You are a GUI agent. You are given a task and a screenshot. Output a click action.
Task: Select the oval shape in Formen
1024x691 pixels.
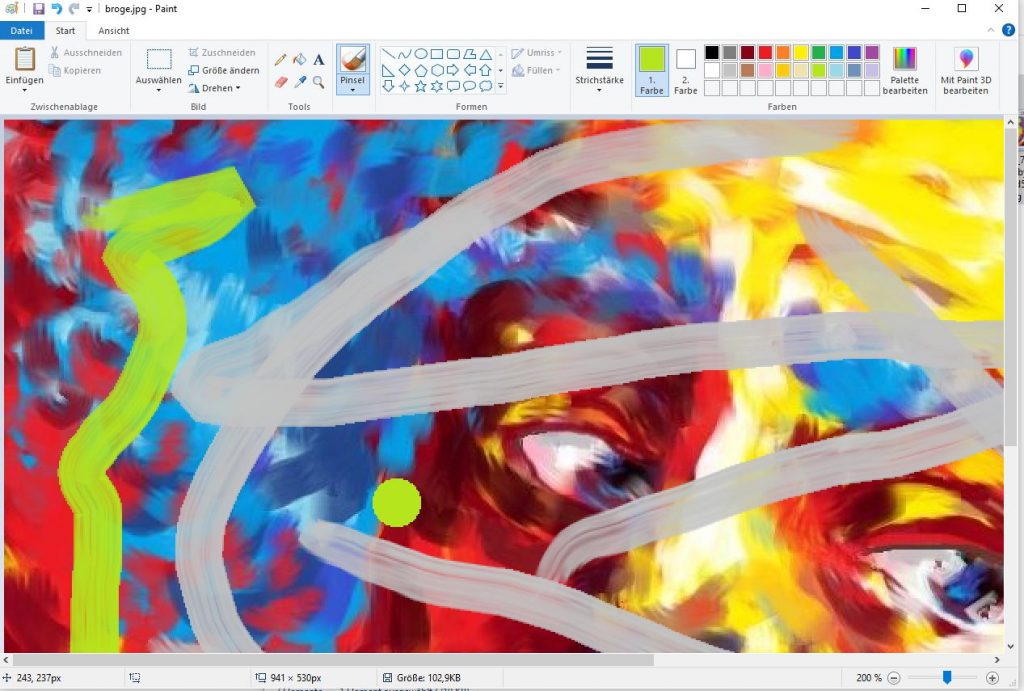coord(421,53)
